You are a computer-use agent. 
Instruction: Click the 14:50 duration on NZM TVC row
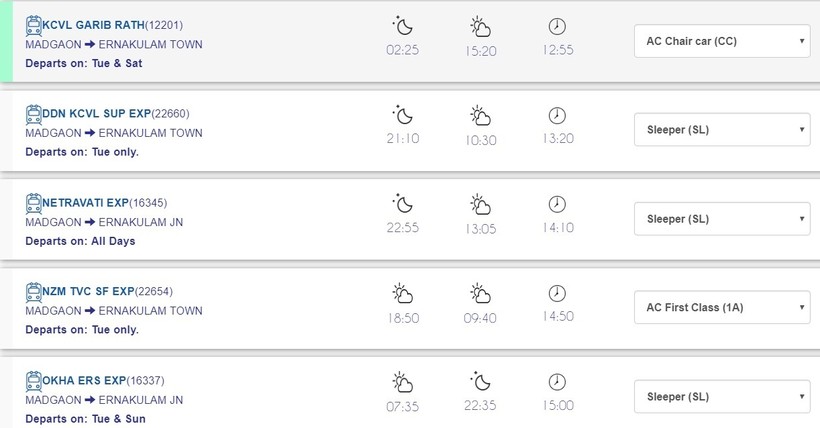tap(557, 317)
